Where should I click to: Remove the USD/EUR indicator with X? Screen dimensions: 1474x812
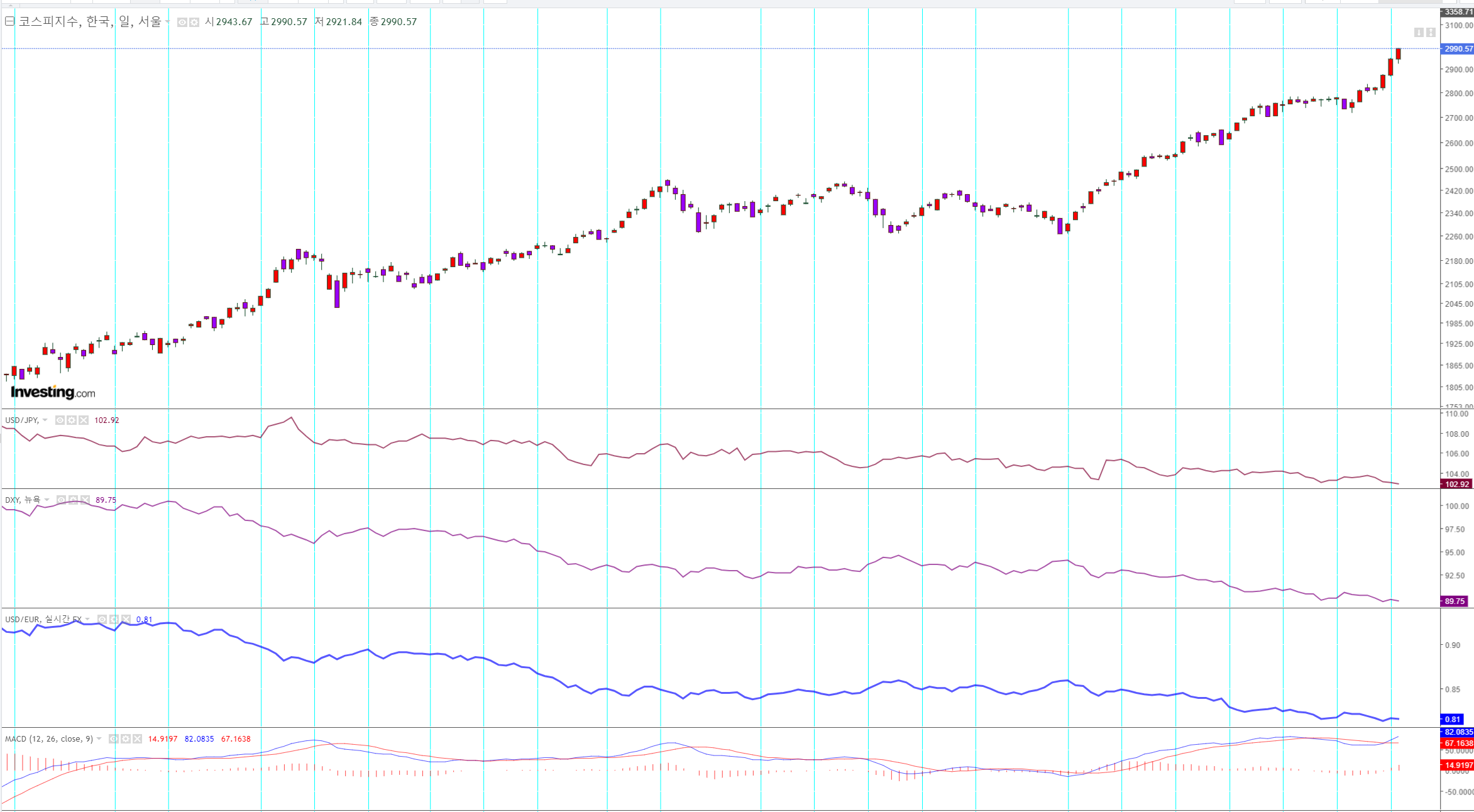click(x=126, y=620)
